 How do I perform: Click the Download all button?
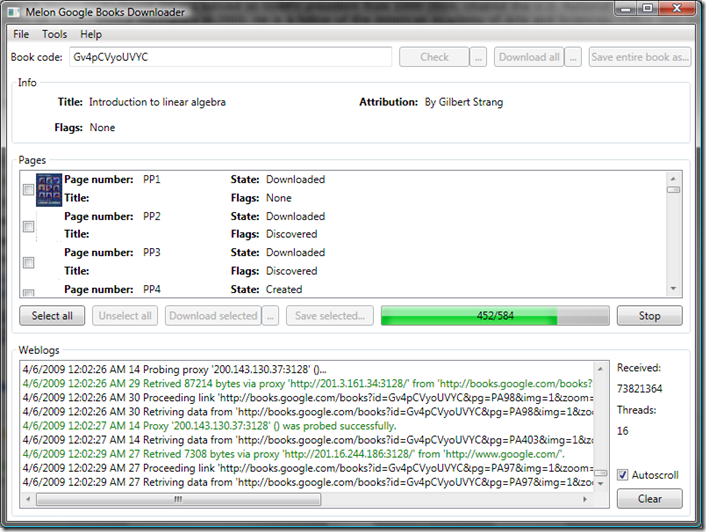point(529,57)
